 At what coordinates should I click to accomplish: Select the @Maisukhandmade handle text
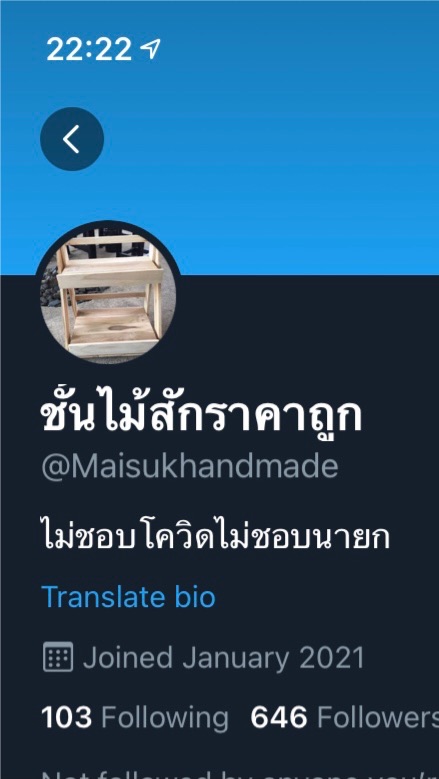190,467
